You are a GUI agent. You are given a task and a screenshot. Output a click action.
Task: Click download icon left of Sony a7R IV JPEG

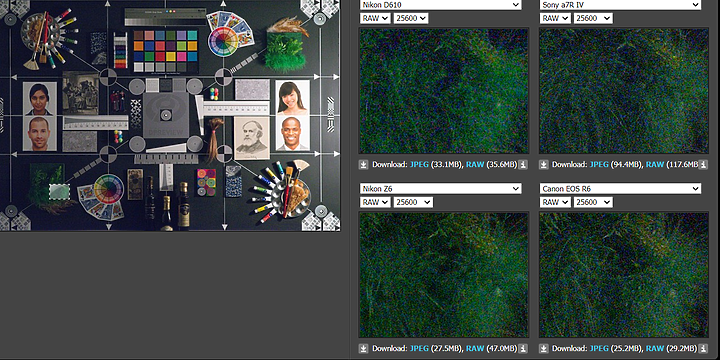(x=543, y=164)
